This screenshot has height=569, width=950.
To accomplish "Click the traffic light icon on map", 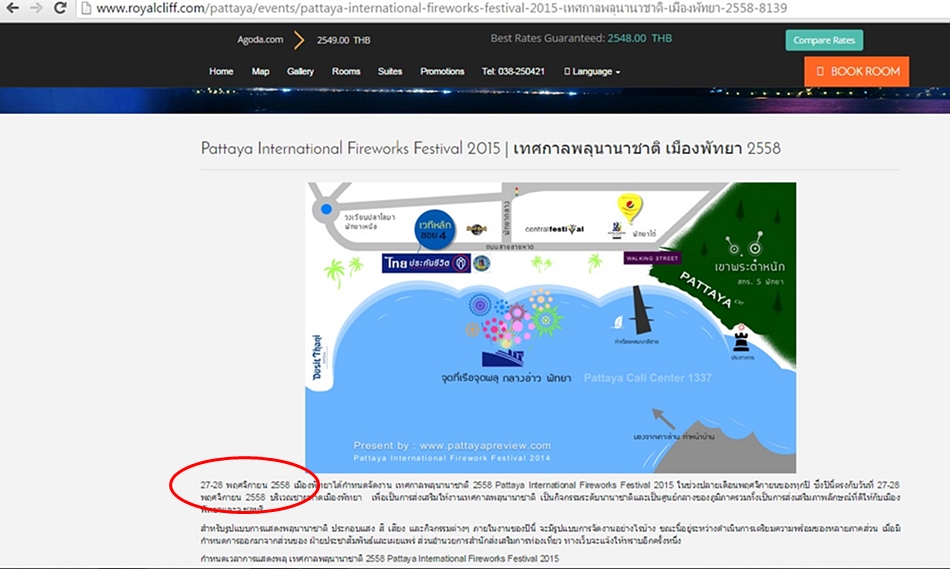I will click(516, 191).
